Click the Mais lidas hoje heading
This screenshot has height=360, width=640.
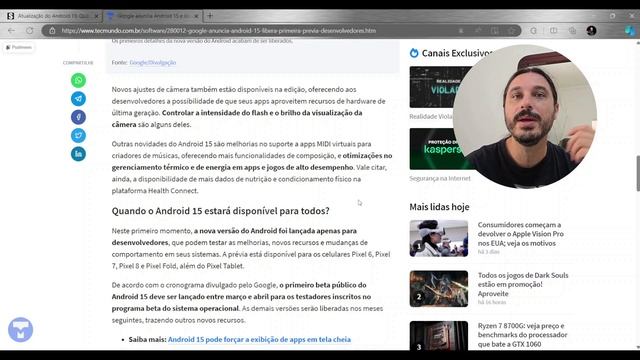click(x=439, y=207)
